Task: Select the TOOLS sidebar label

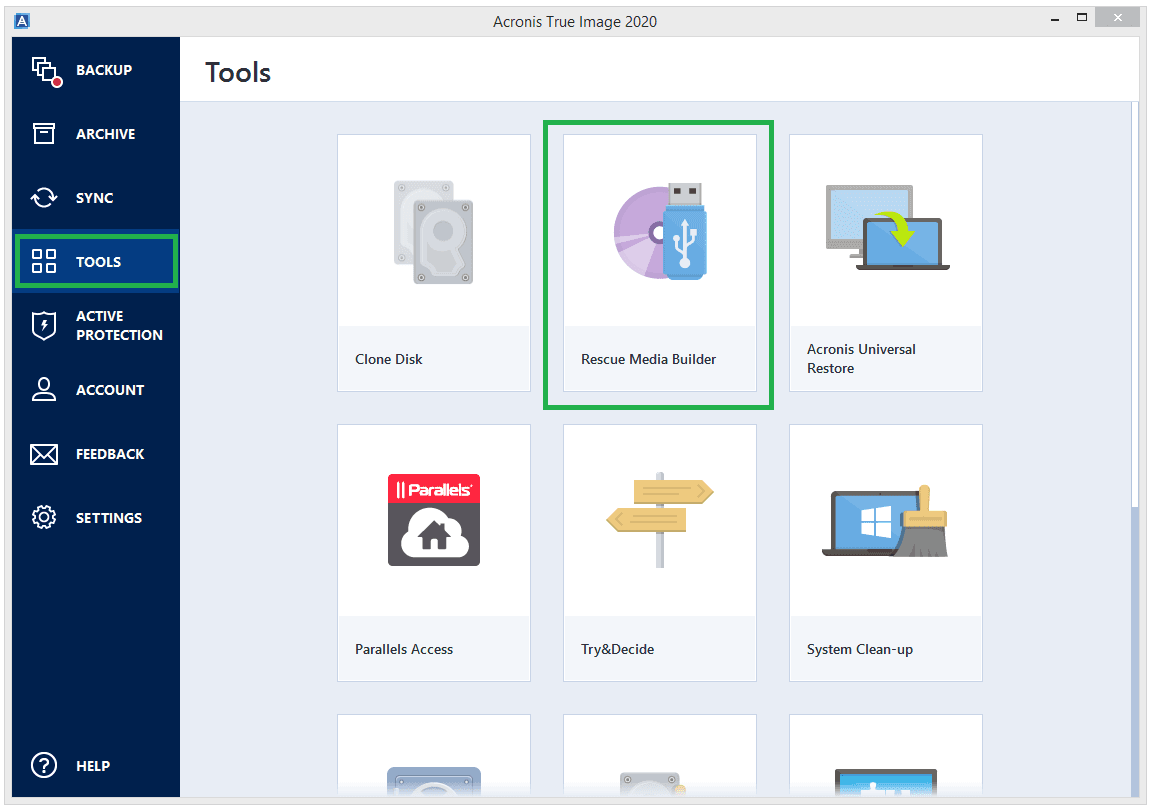Action: [x=98, y=262]
